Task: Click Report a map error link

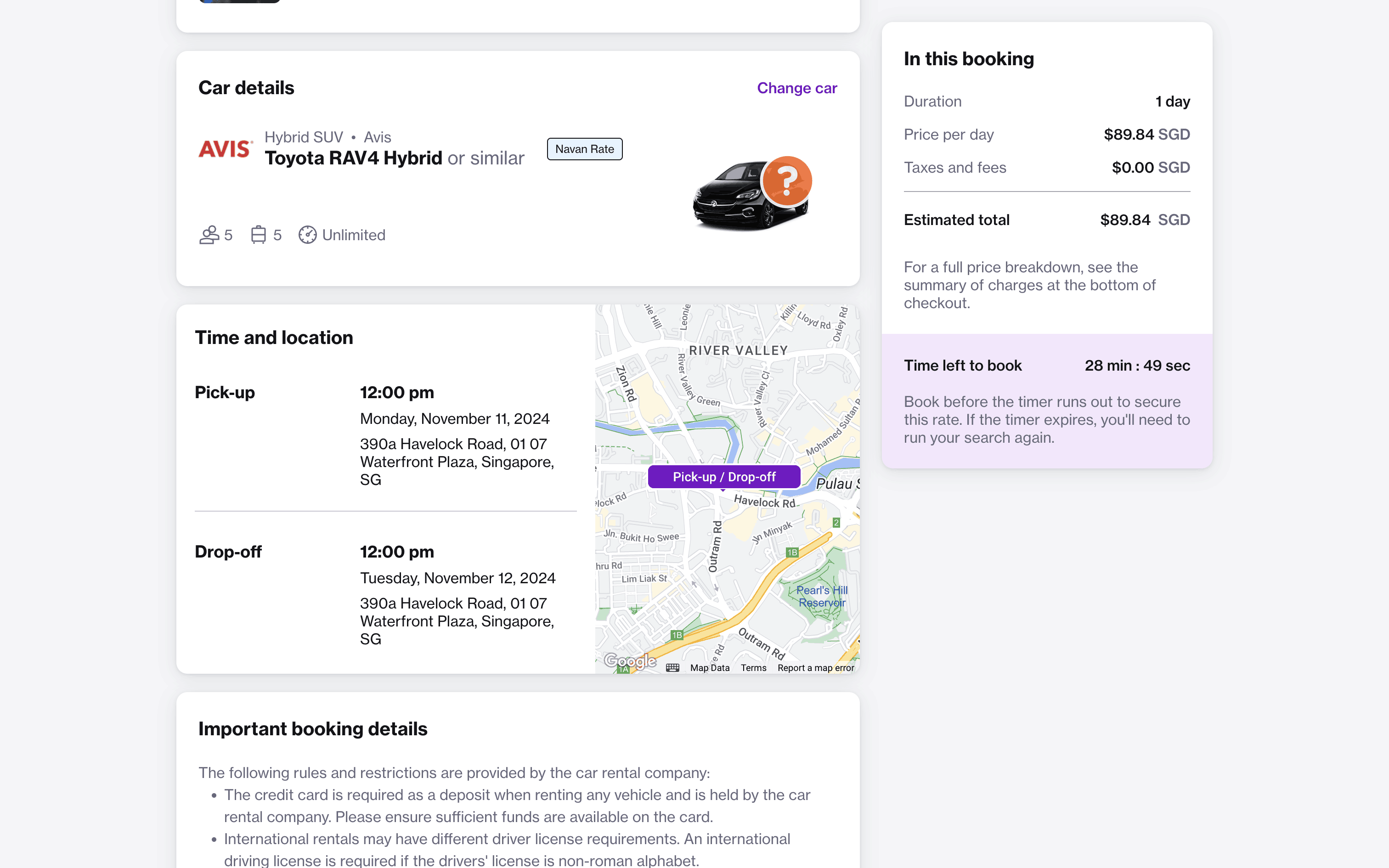Action: pyautogui.click(x=816, y=668)
